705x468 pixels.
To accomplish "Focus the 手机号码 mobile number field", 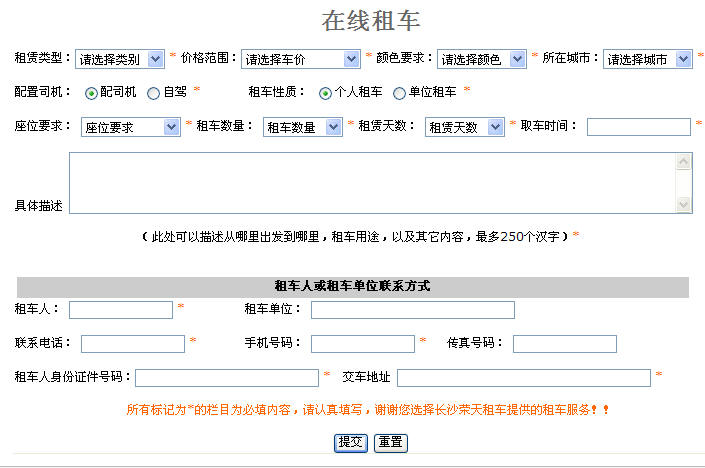I will coord(362,344).
